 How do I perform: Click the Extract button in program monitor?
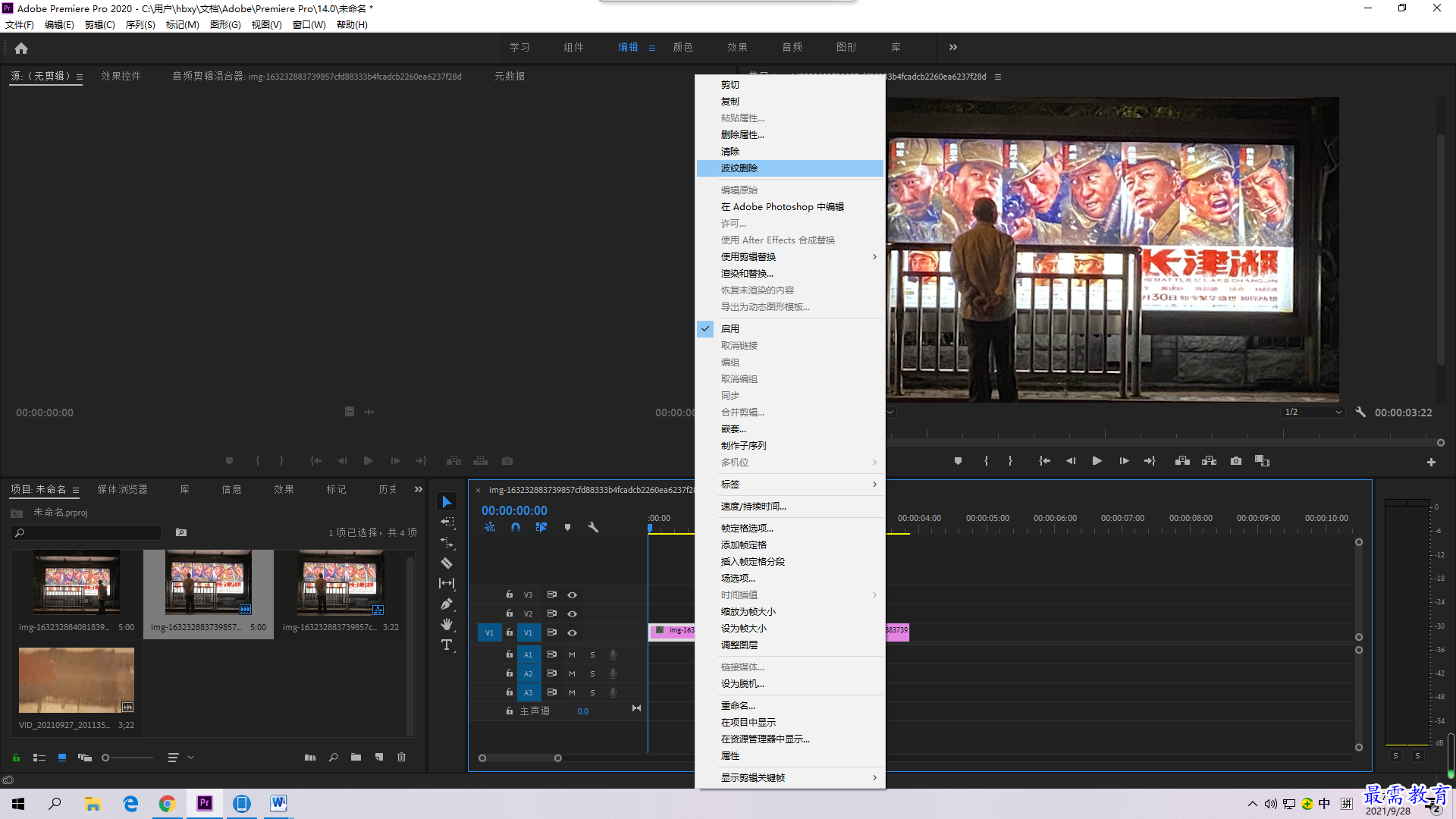coord(1209,461)
